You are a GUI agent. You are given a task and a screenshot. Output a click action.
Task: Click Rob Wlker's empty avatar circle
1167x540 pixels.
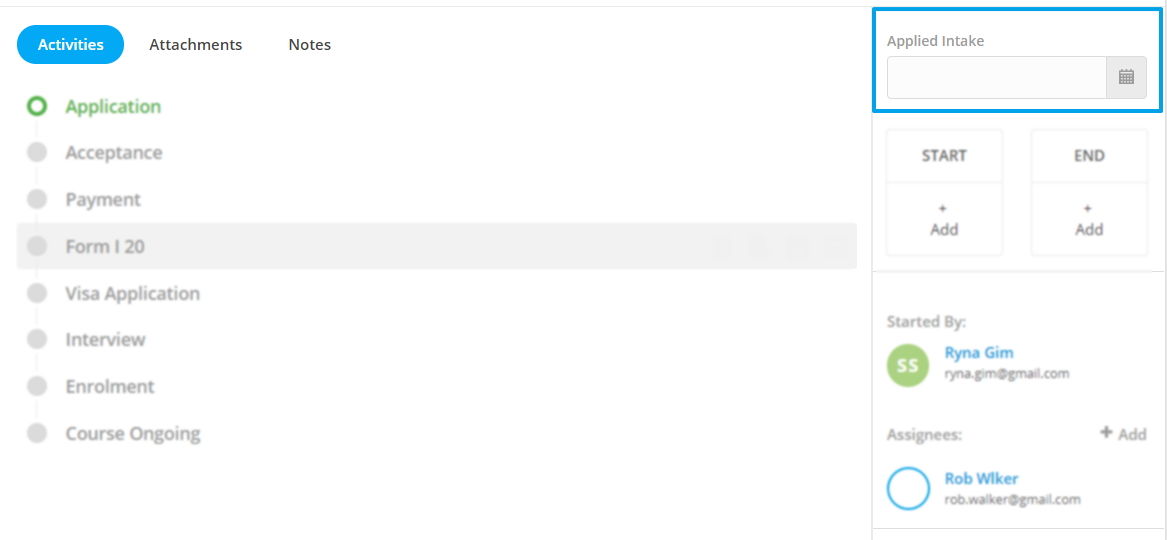pos(908,489)
